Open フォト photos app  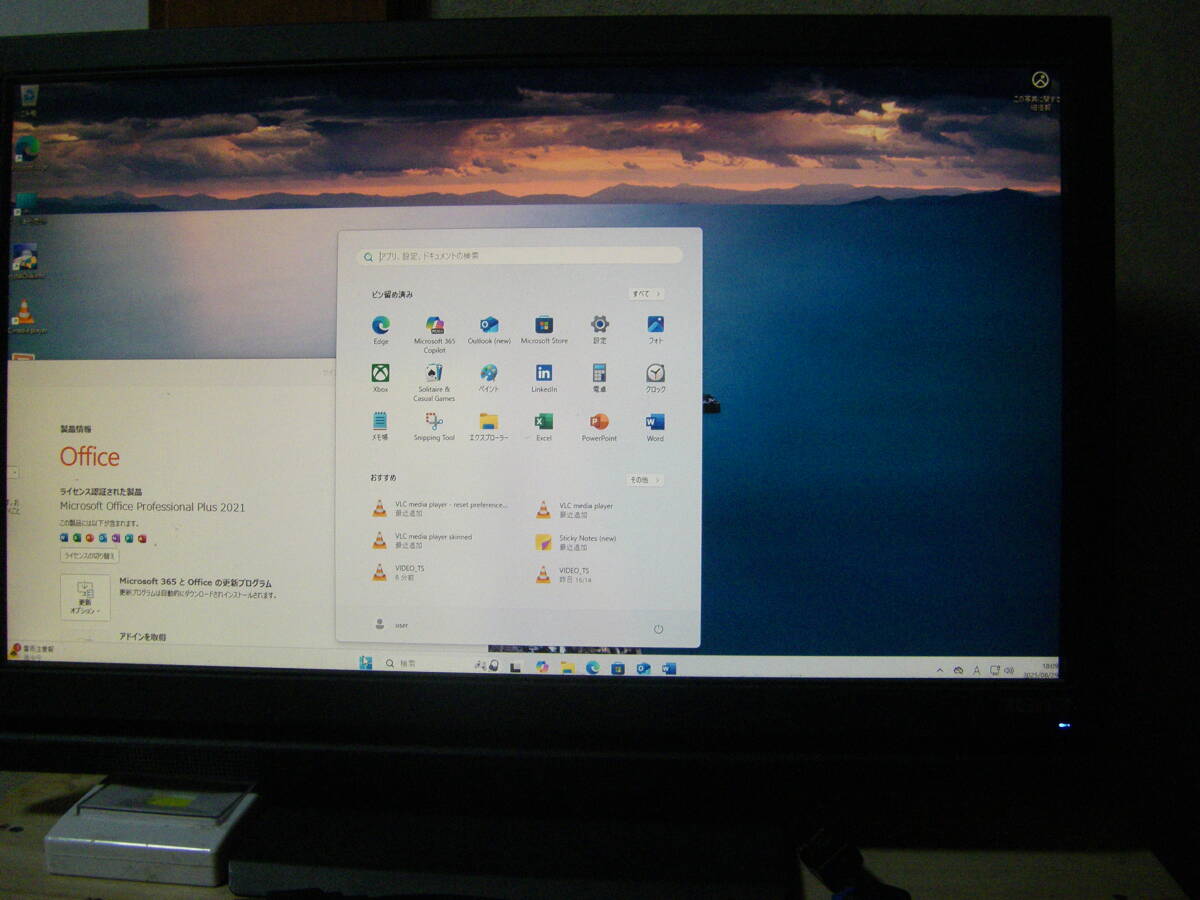pos(655,330)
